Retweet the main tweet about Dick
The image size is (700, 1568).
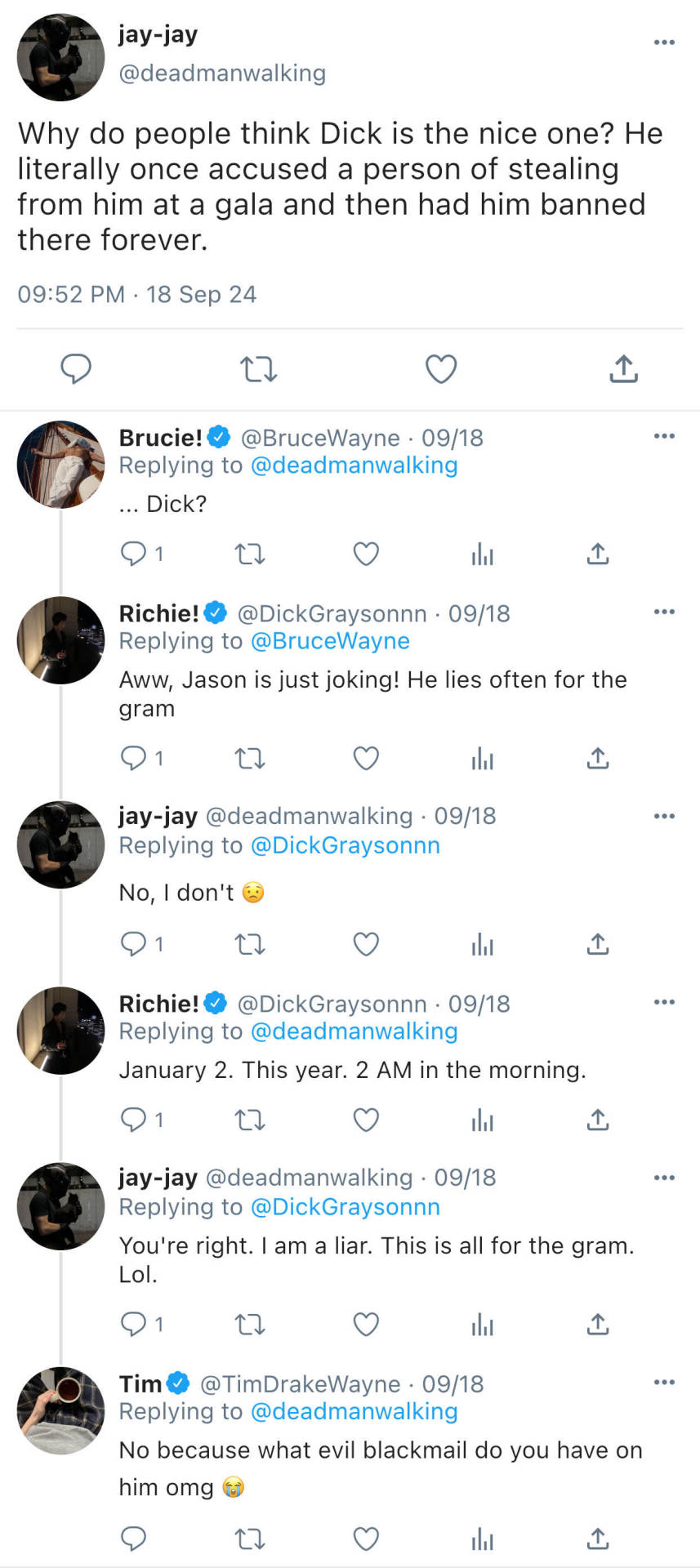[x=259, y=369]
